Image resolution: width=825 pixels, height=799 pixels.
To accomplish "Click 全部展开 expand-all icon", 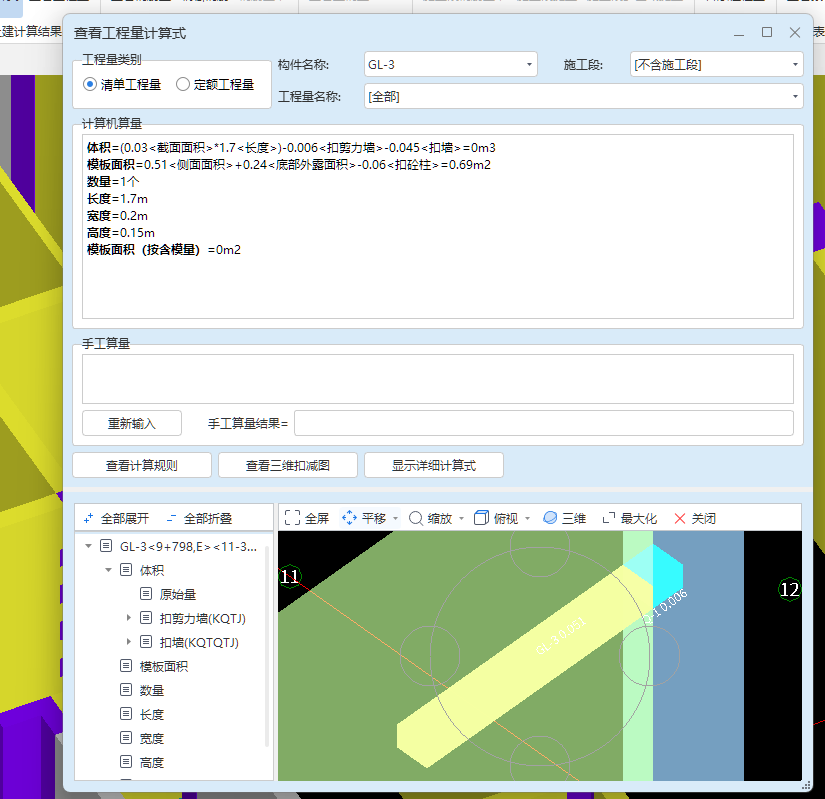I will [x=88, y=519].
